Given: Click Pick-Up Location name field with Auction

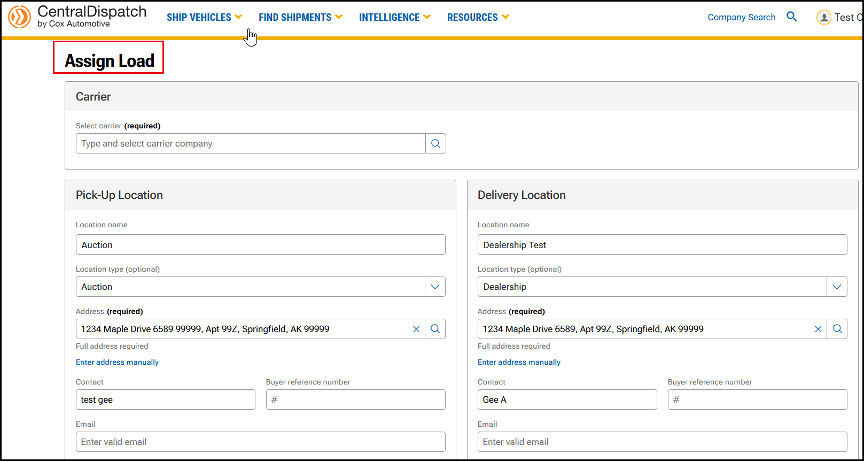Looking at the screenshot, I should 261,244.
